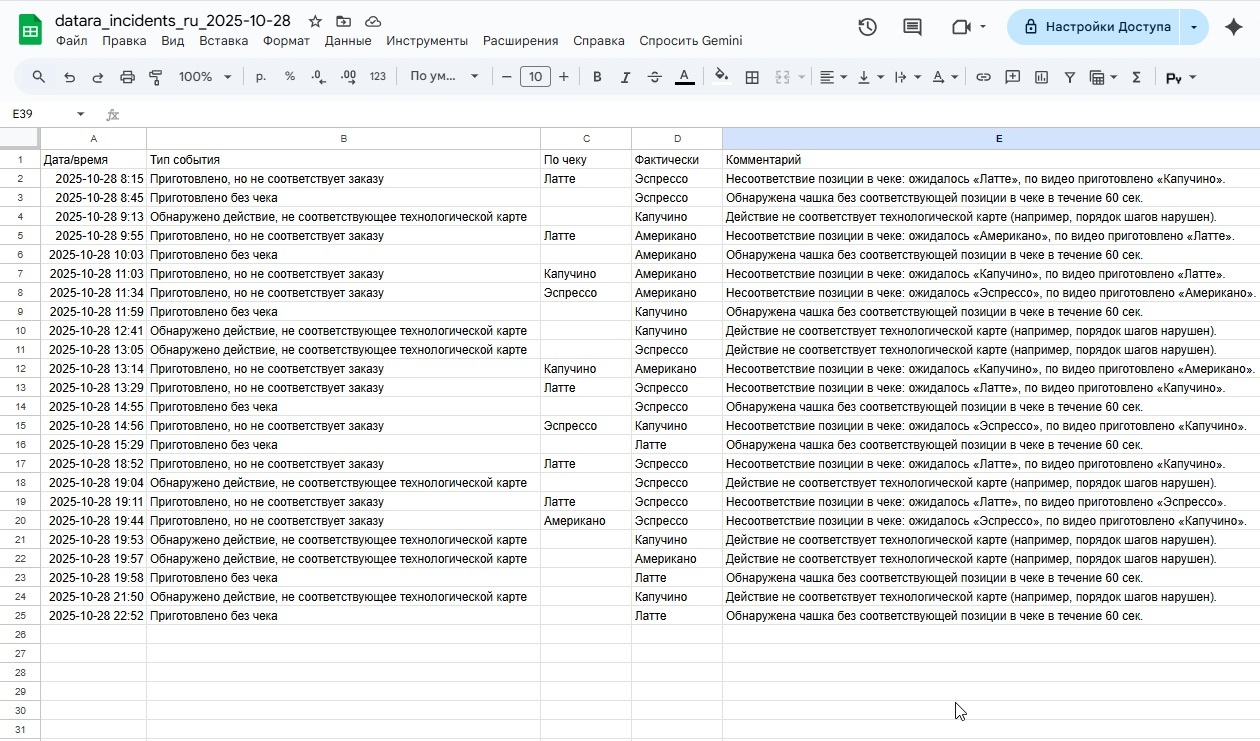Open version history clock icon

tap(867, 27)
